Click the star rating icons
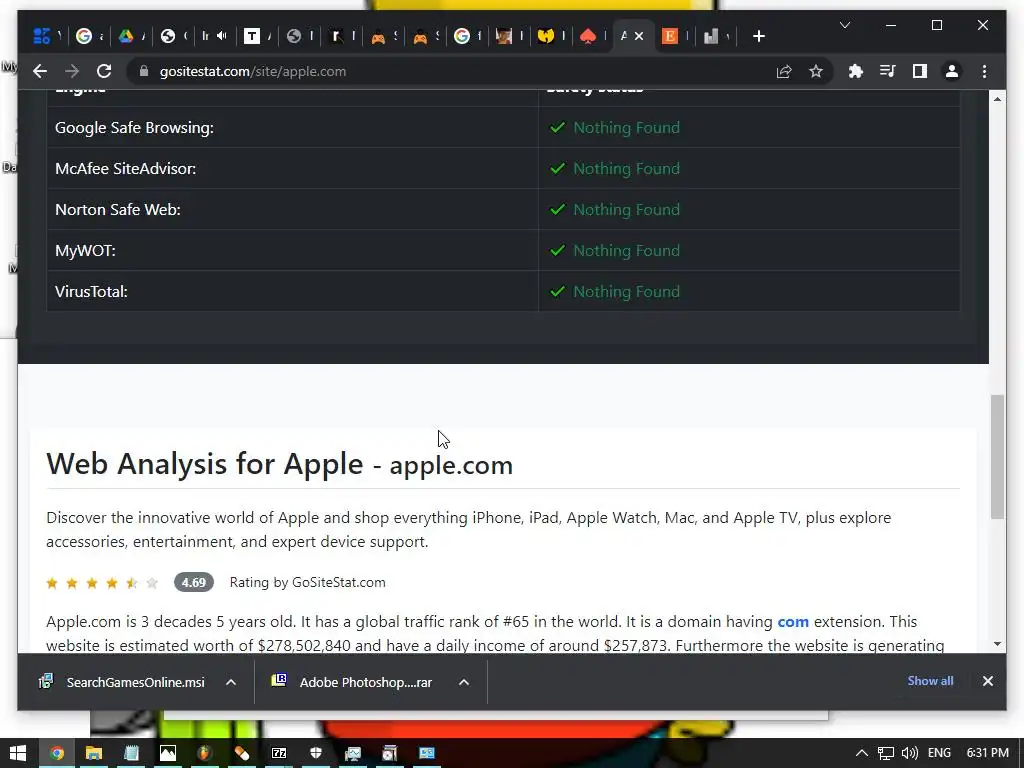This screenshot has height=768, width=1024. pyautogui.click(x=102, y=583)
